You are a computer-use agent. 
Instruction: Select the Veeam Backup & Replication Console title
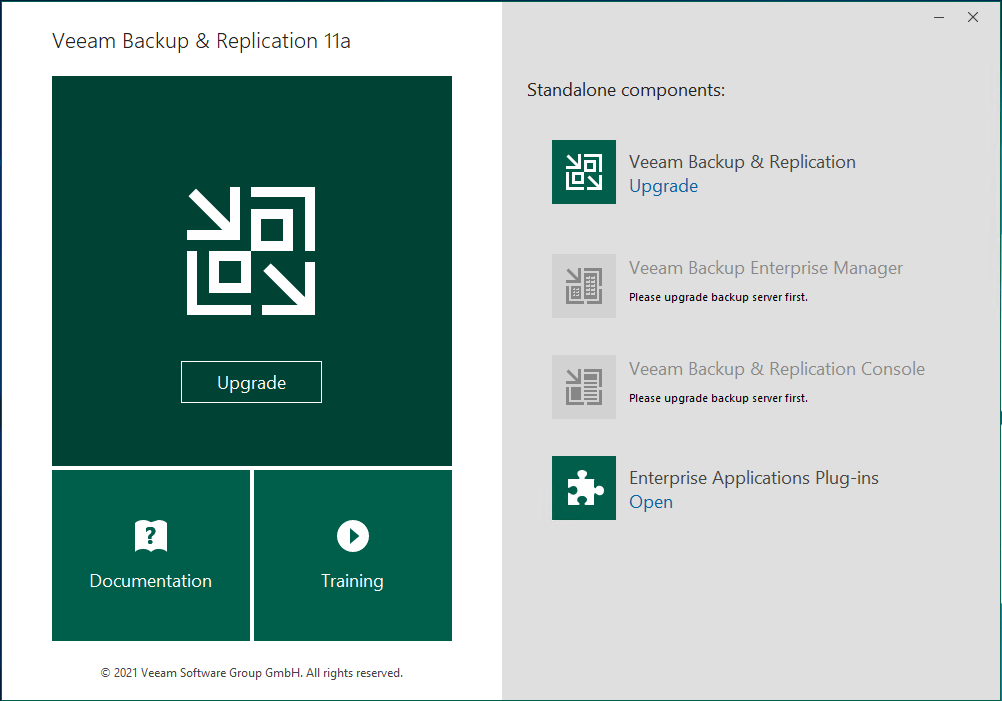coord(776,369)
